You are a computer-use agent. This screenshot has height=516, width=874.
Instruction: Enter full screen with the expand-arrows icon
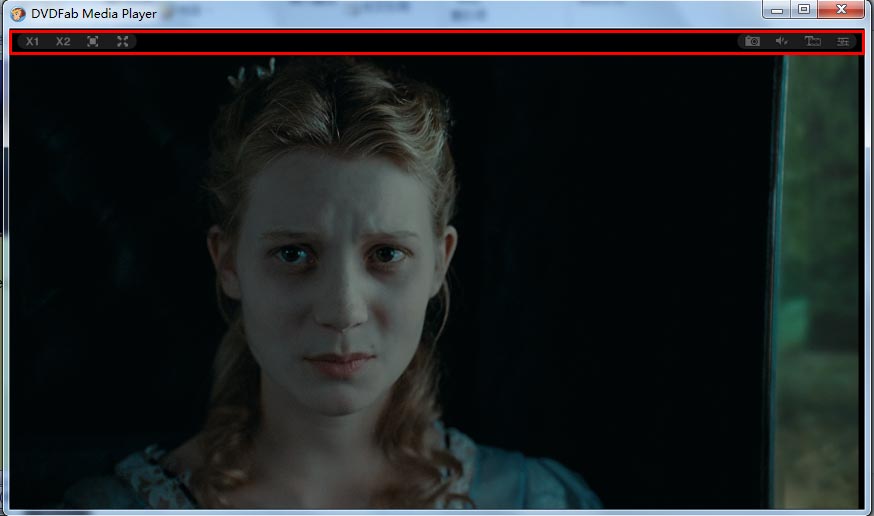click(x=123, y=42)
